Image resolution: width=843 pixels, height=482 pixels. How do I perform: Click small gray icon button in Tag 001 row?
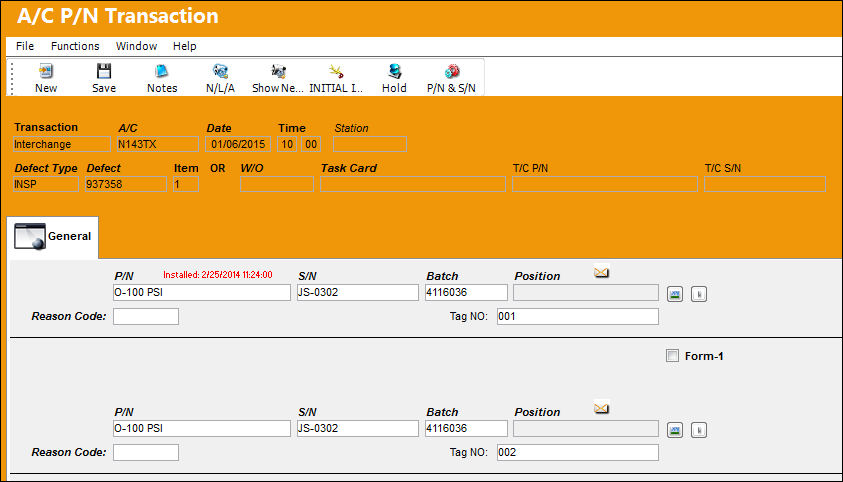698,294
